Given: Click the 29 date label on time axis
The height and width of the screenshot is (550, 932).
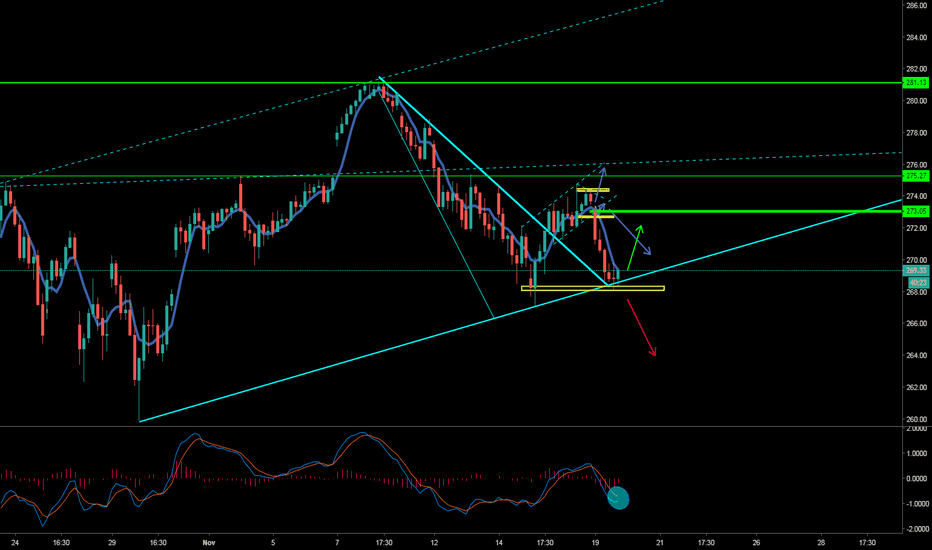Looking at the screenshot, I should click(x=112, y=542).
